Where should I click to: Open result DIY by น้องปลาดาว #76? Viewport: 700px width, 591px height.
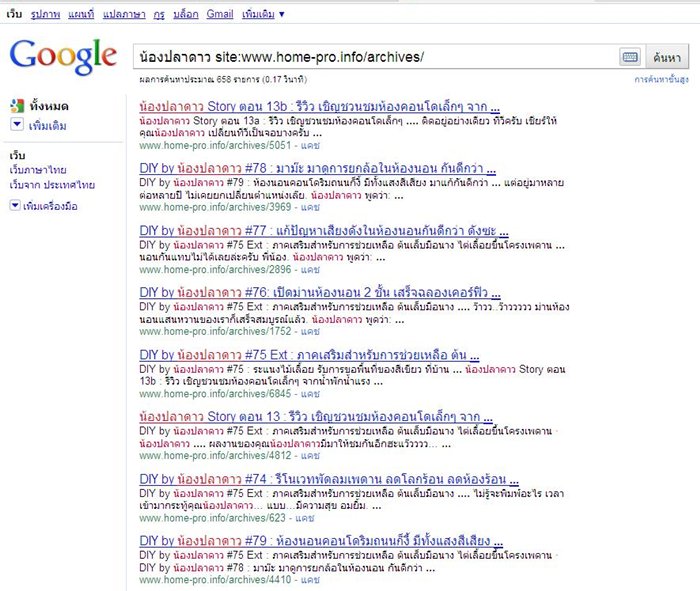point(320,293)
